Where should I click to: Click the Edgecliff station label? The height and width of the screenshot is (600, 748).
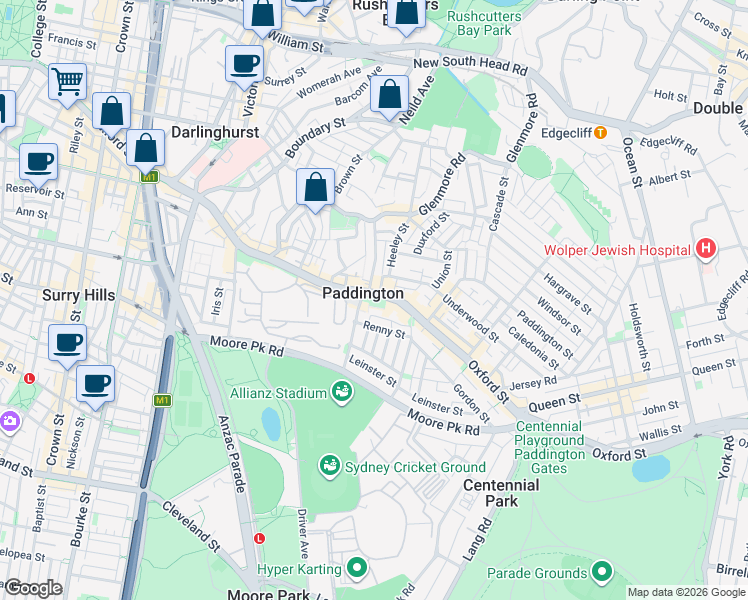click(566, 133)
